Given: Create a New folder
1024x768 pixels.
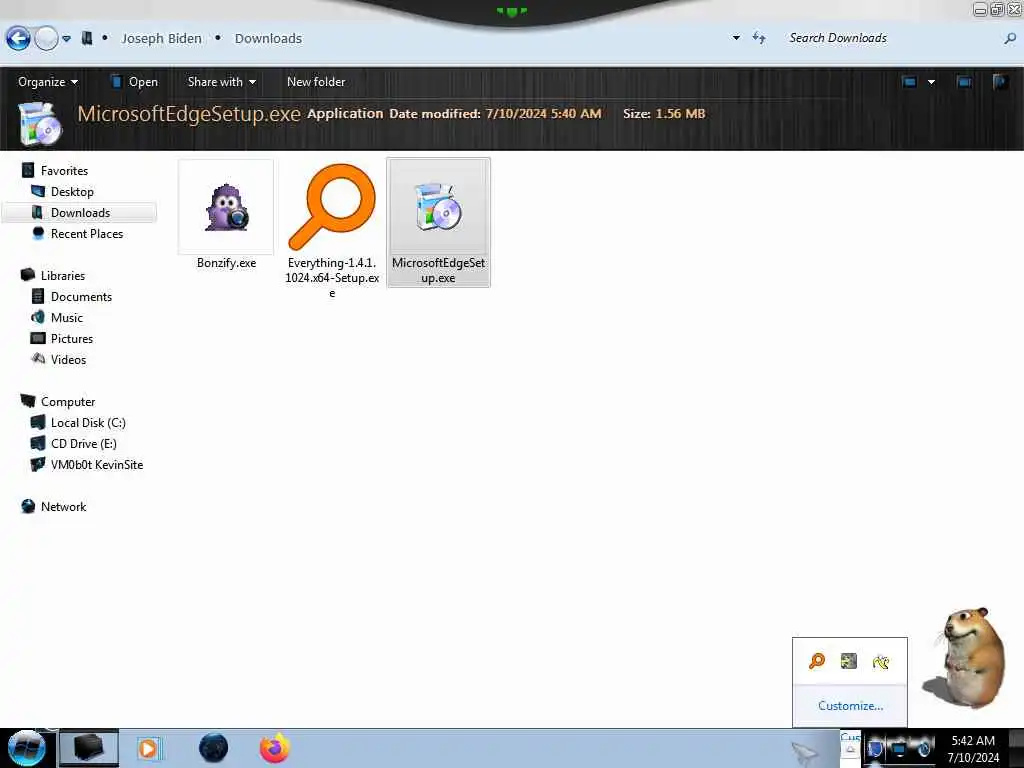Looking at the screenshot, I should (x=316, y=82).
